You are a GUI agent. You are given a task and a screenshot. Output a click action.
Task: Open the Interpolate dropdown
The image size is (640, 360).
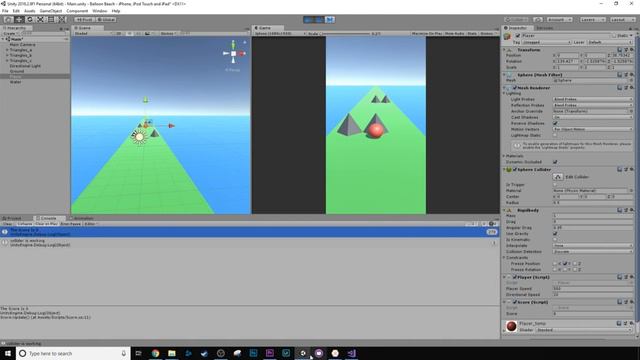593,246
